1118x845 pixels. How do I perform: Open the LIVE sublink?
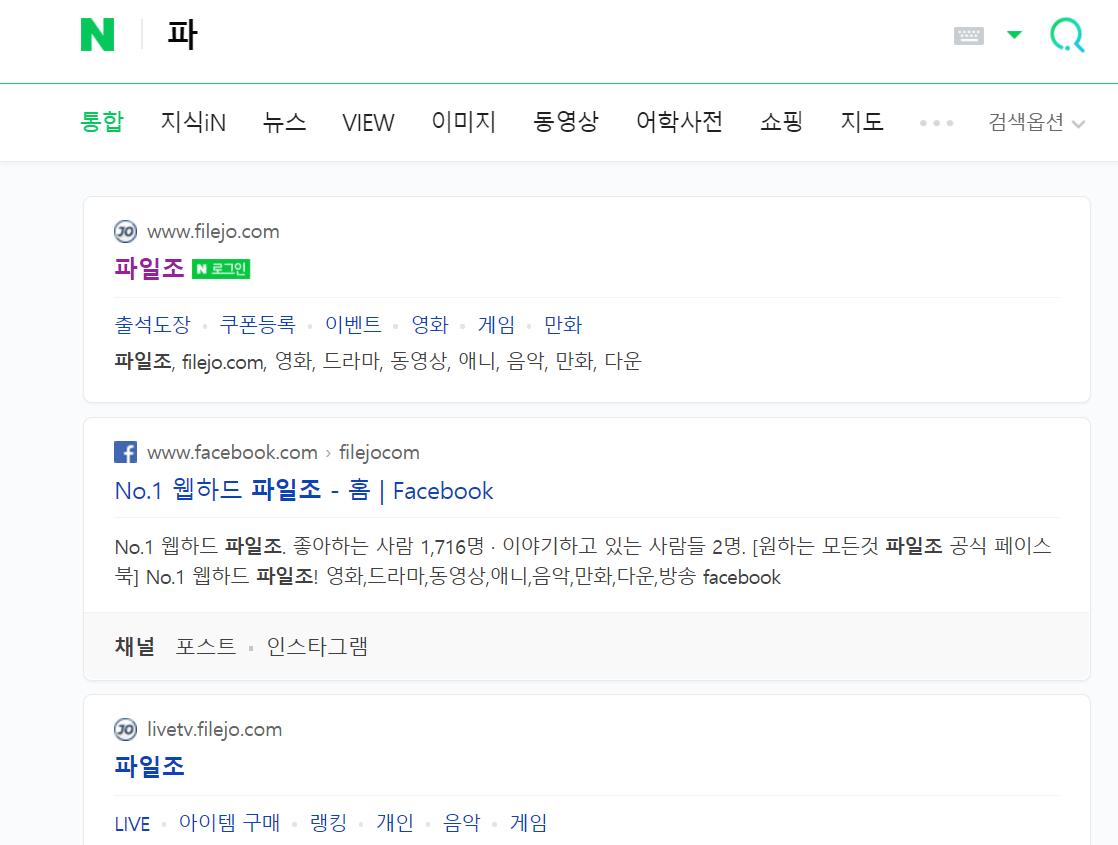coord(133,824)
